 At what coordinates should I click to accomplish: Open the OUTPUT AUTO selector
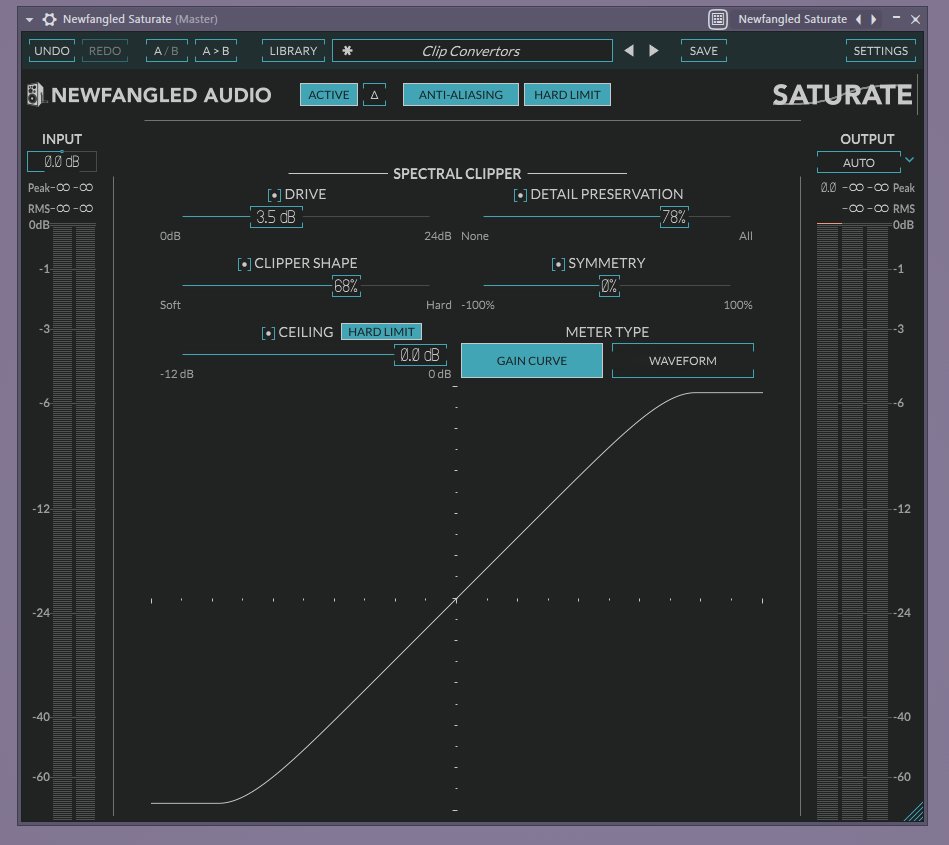coord(859,162)
